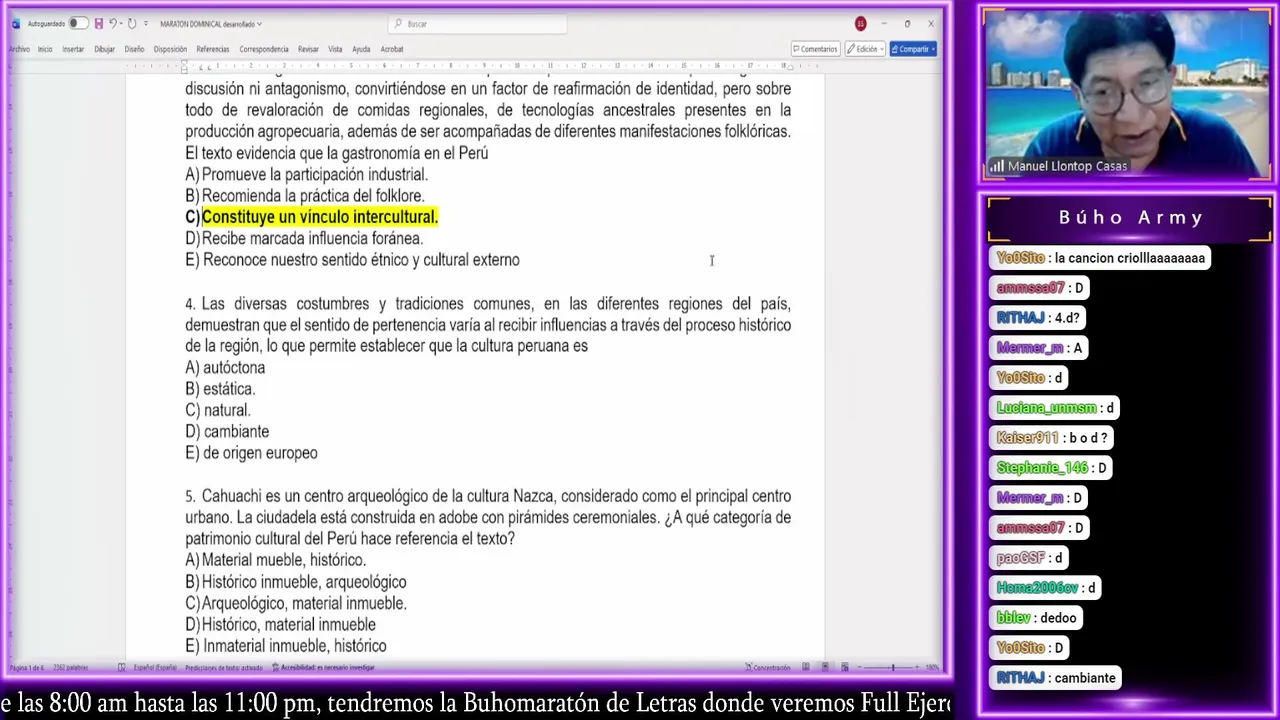Click the Save (Guardar) icon
Image resolution: width=1280 pixels, height=720 pixels.
[98, 24]
